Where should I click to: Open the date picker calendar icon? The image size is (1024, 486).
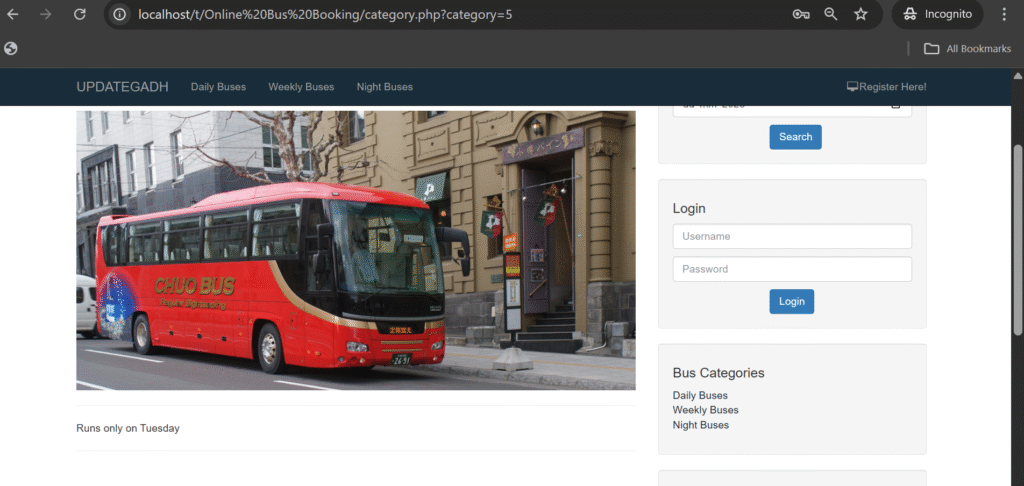tap(896, 107)
